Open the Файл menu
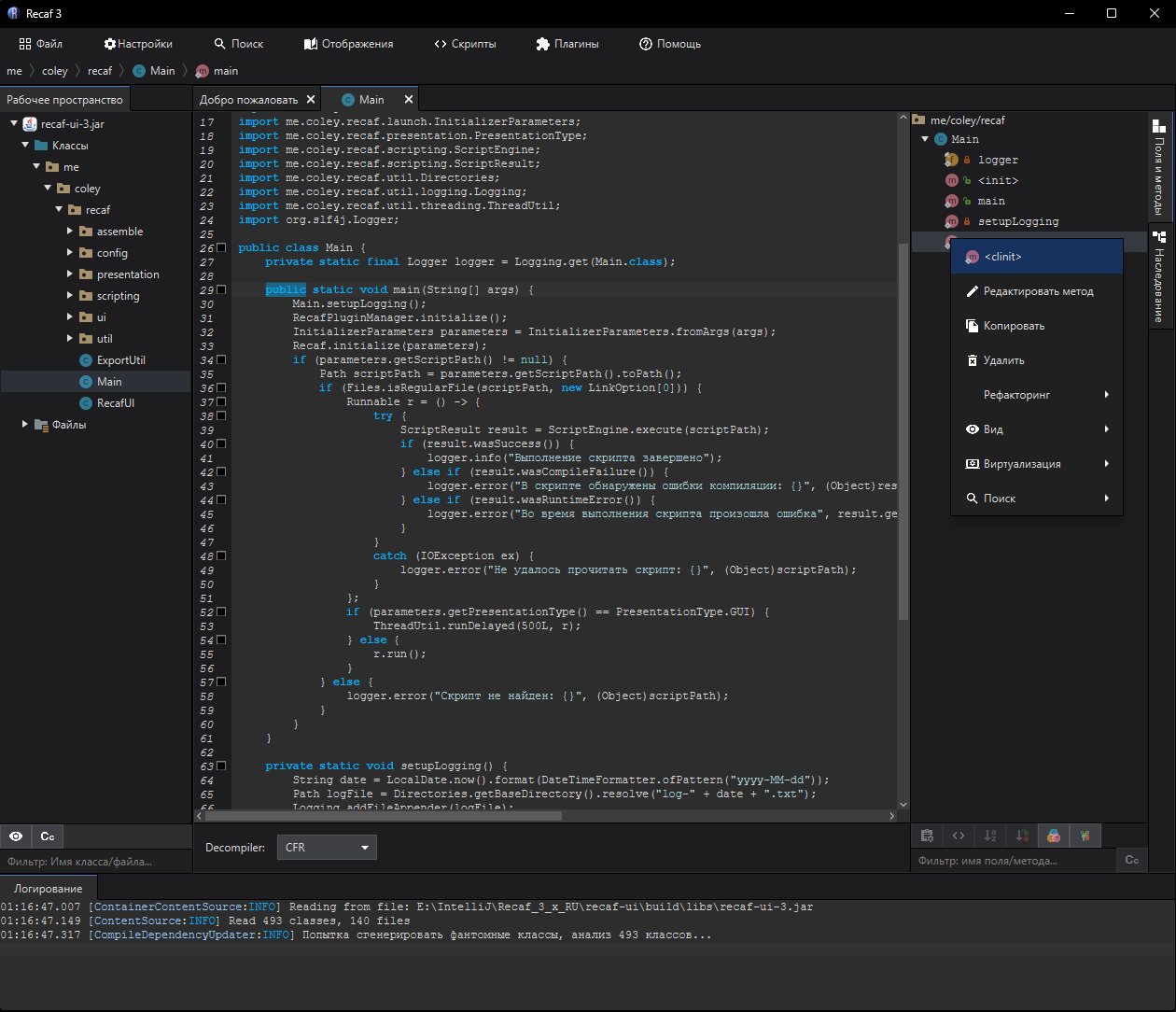The image size is (1176, 1012). point(41,44)
